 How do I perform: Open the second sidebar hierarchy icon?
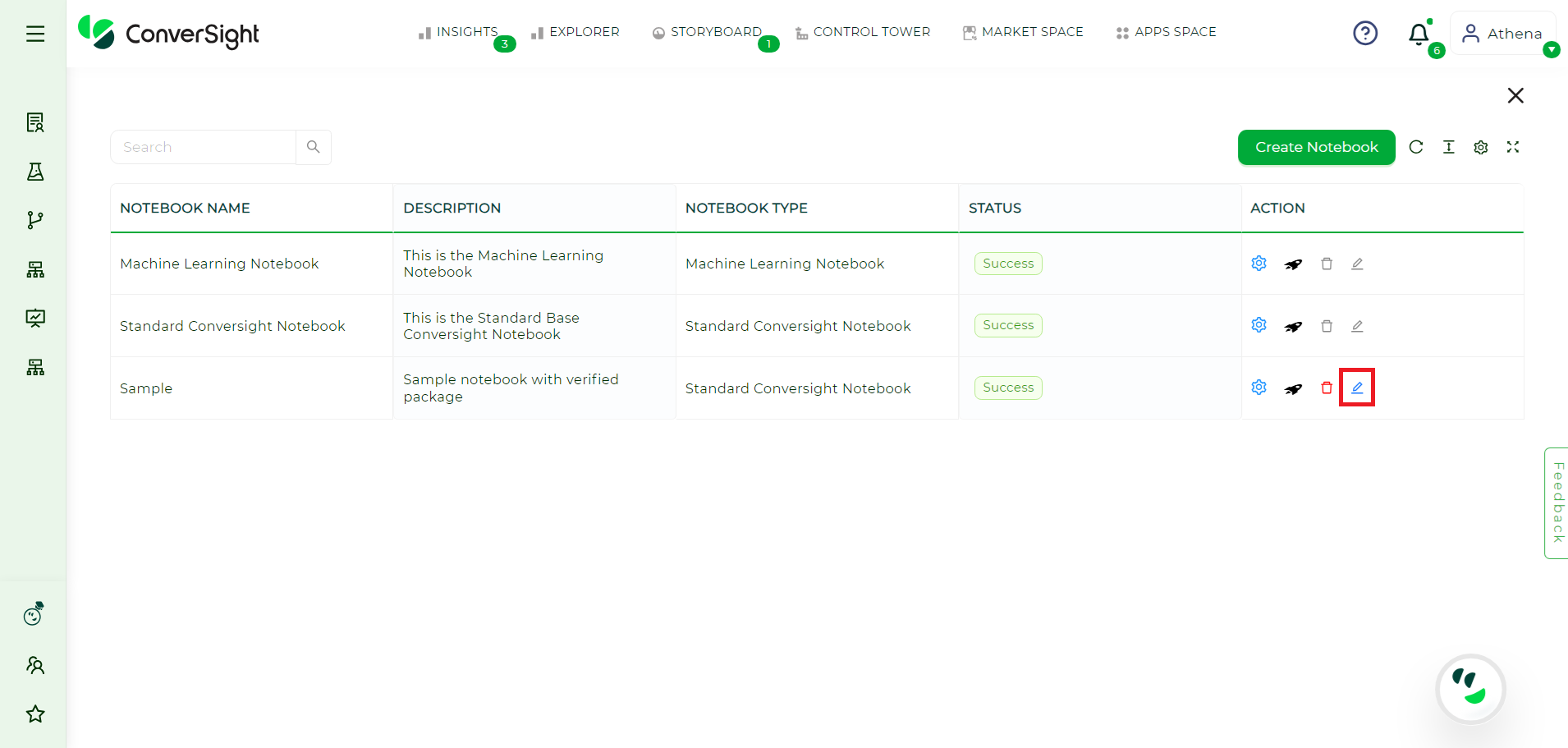coord(35,367)
